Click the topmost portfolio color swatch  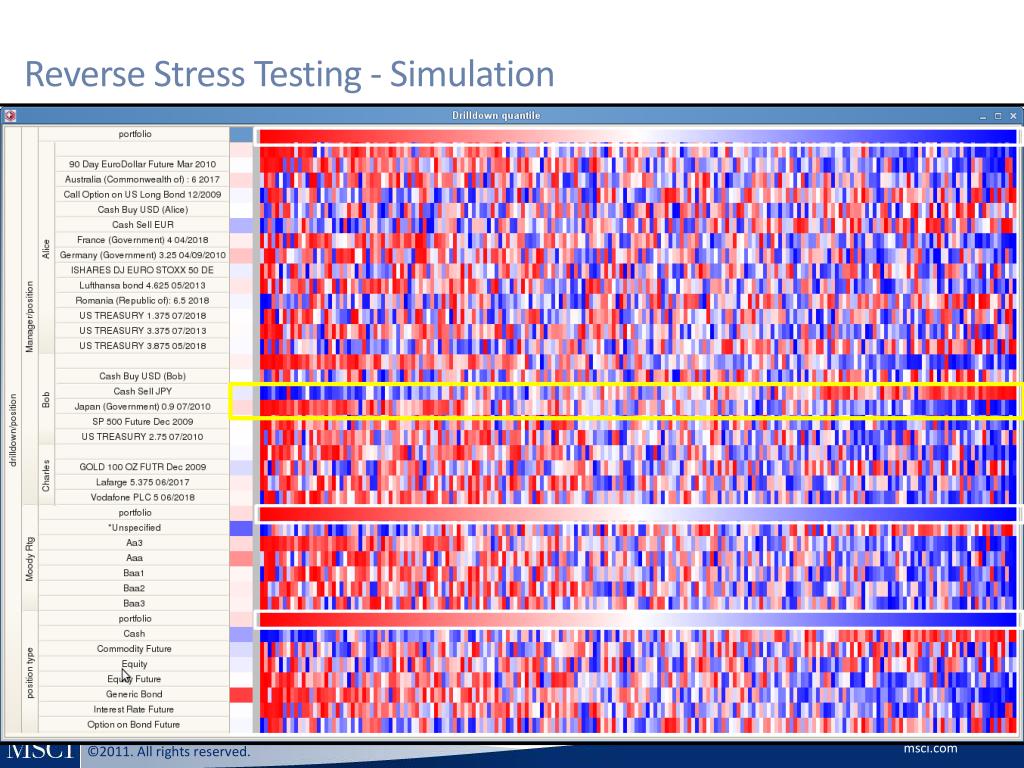pyautogui.click(x=241, y=134)
